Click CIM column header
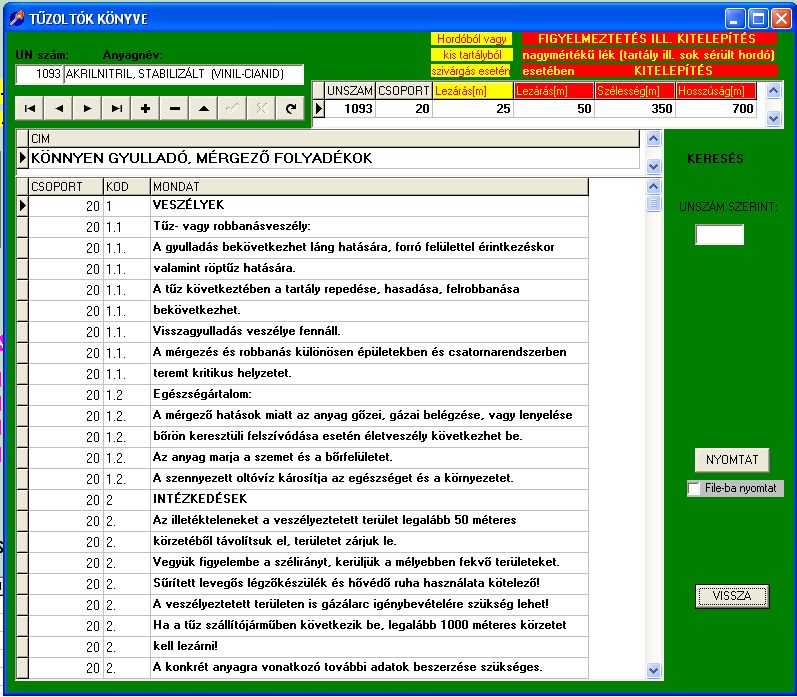The image size is (797, 697). pos(334,139)
